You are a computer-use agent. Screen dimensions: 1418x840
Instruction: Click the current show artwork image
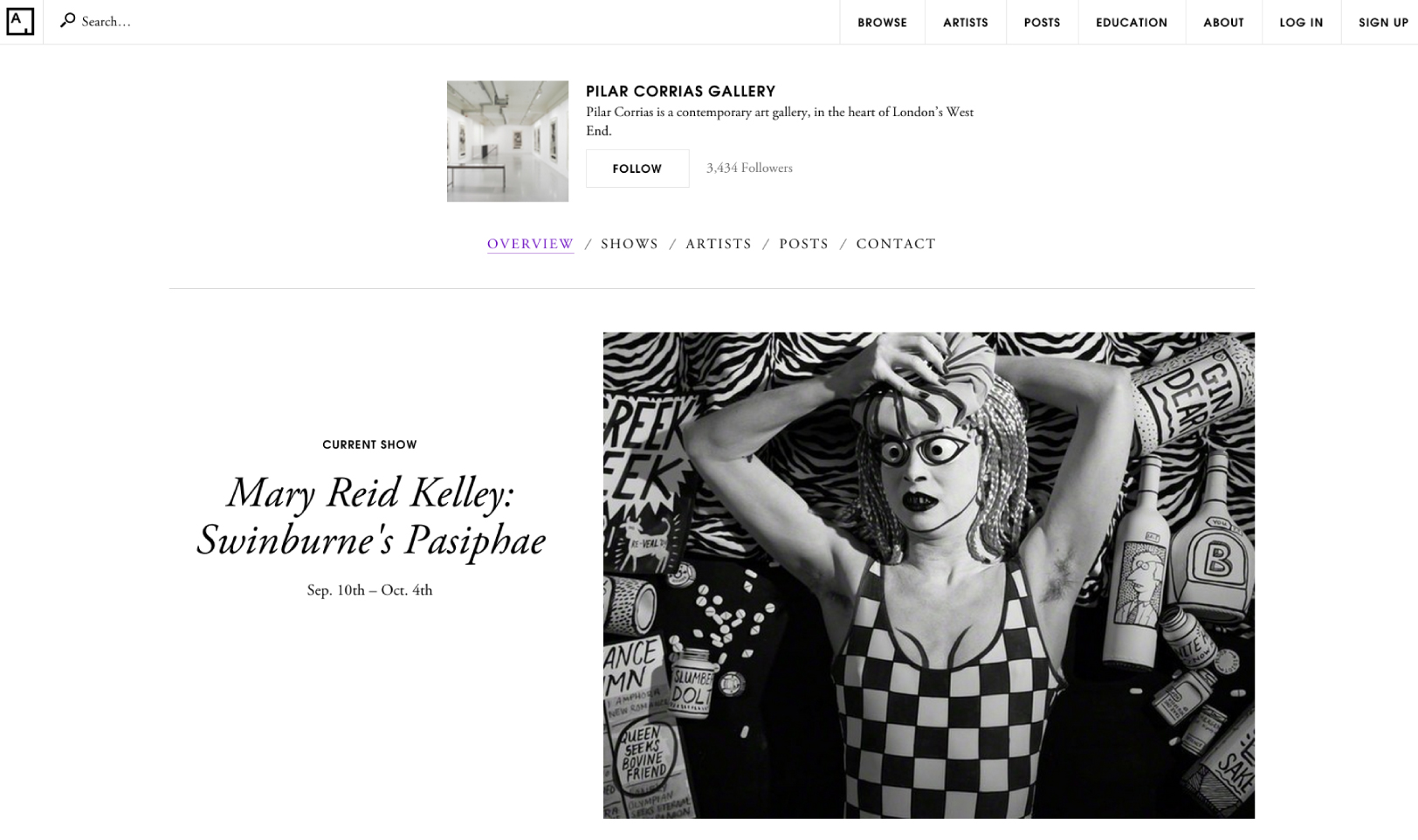click(x=929, y=575)
